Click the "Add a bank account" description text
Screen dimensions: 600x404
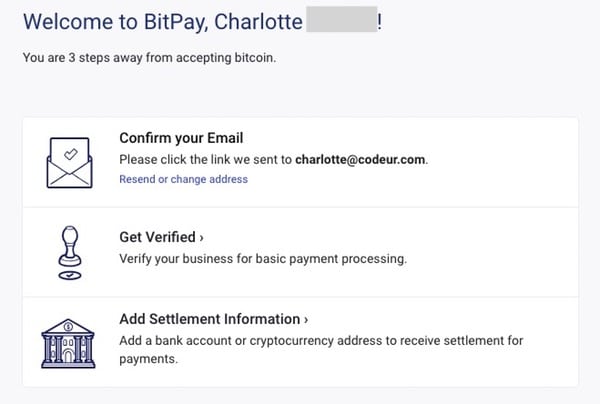pos(320,341)
